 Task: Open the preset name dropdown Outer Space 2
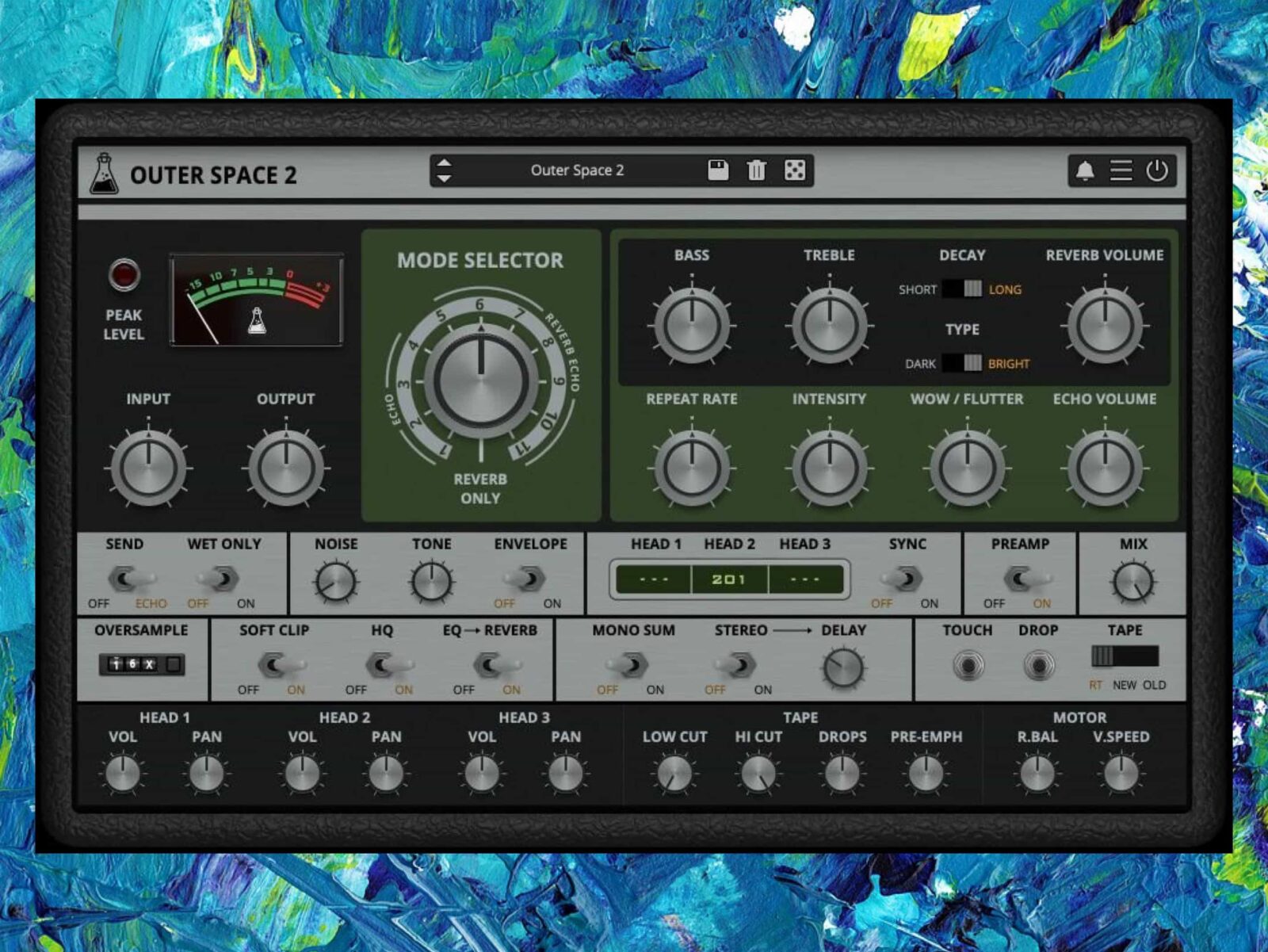[577, 170]
